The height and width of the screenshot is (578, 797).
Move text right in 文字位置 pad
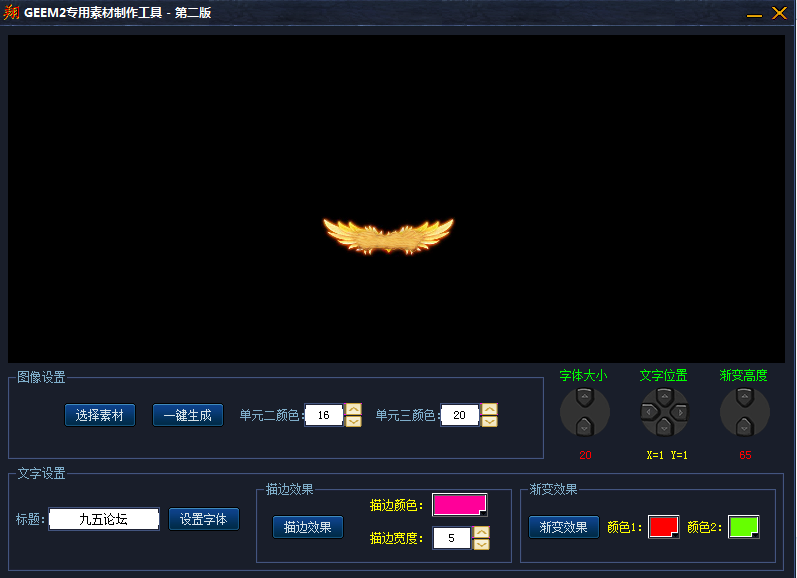pyautogui.click(x=680, y=412)
